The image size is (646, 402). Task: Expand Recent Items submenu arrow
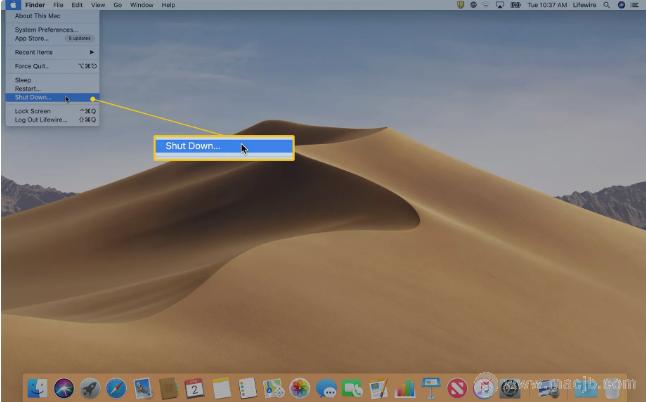point(91,52)
